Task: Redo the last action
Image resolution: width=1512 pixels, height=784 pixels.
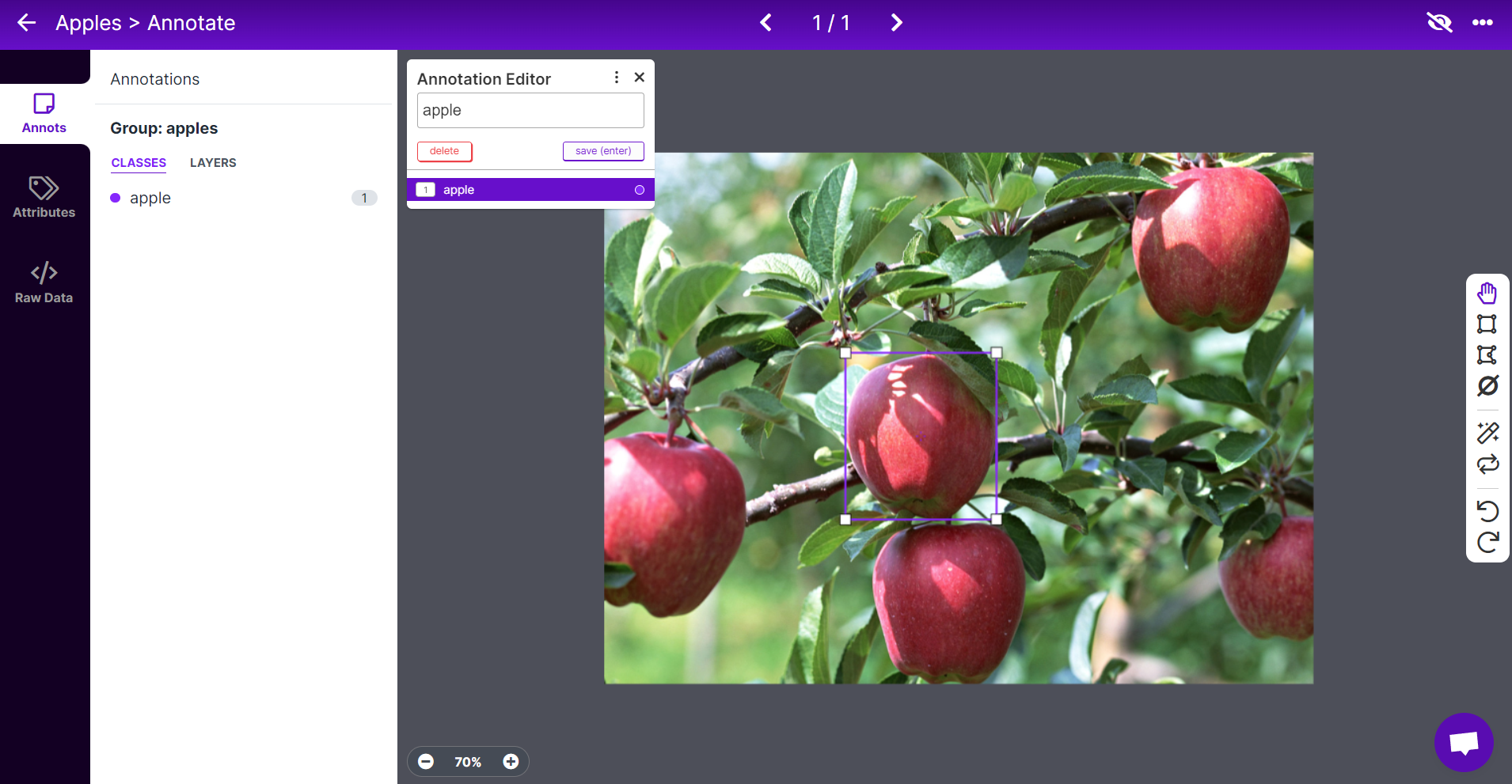Action: [1487, 542]
